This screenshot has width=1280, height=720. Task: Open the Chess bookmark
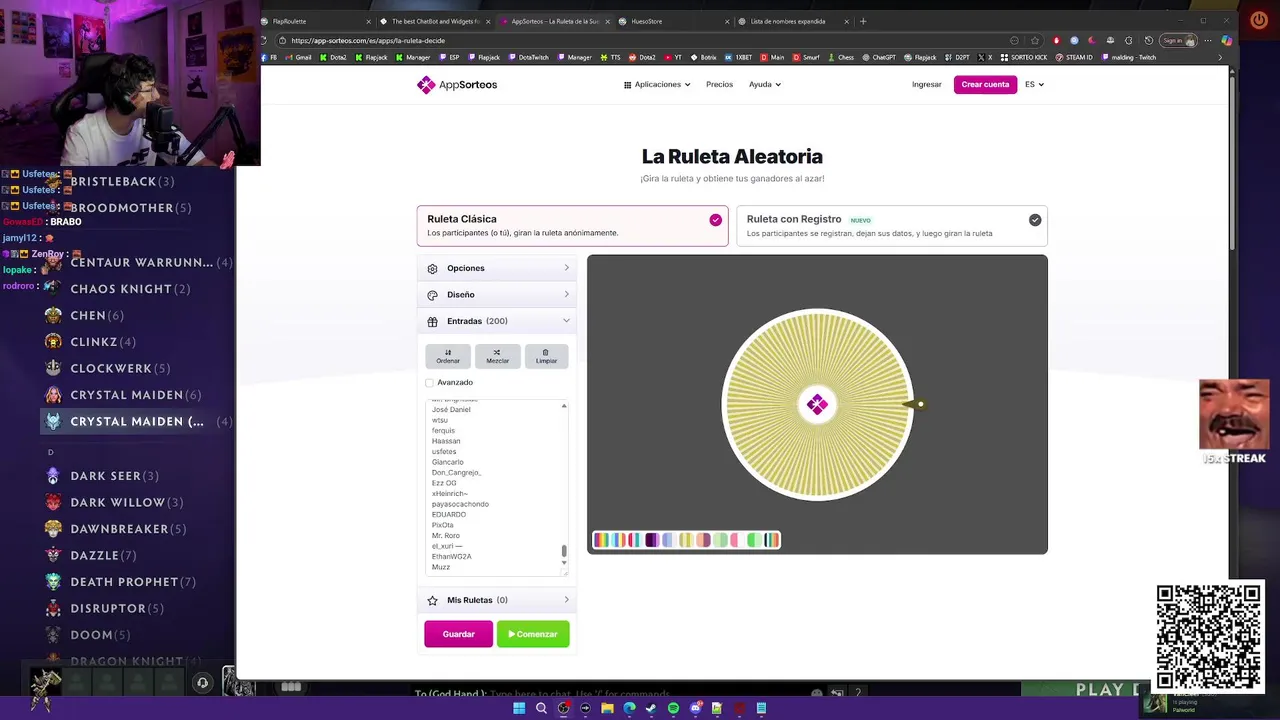841,57
